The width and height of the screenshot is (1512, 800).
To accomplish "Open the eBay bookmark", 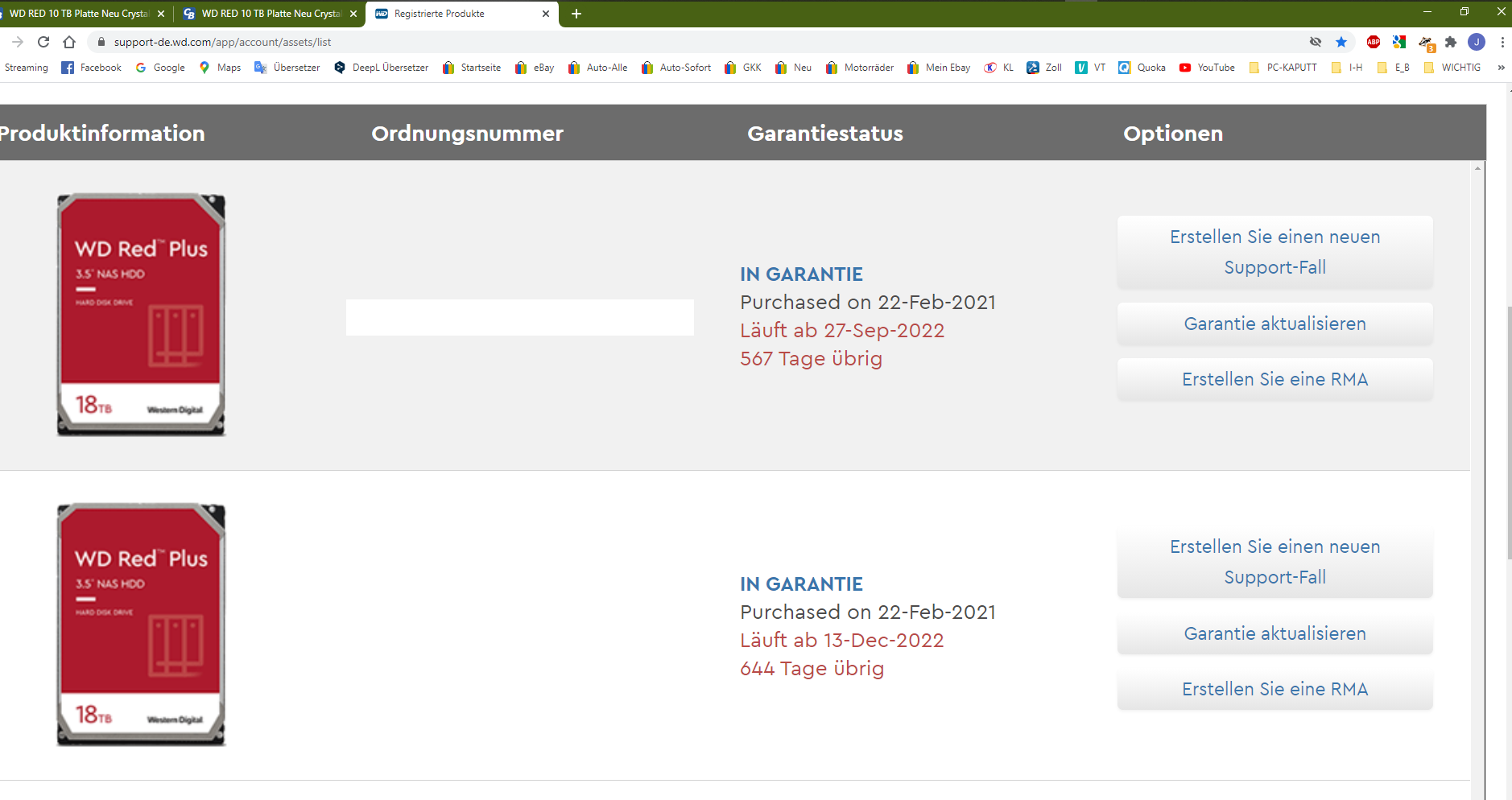I will pyautogui.click(x=535, y=68).
